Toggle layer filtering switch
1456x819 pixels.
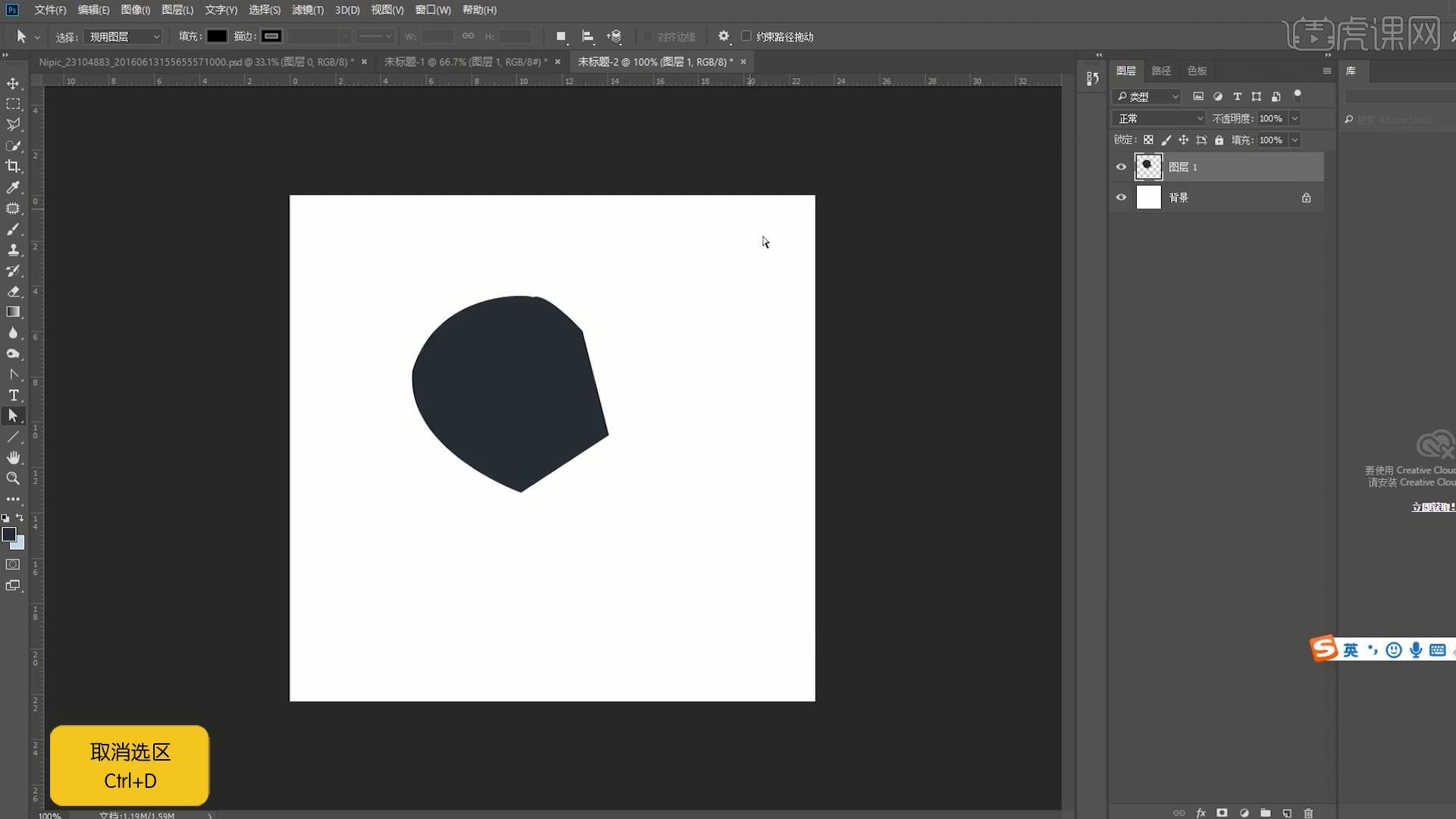click(1298, 96)
